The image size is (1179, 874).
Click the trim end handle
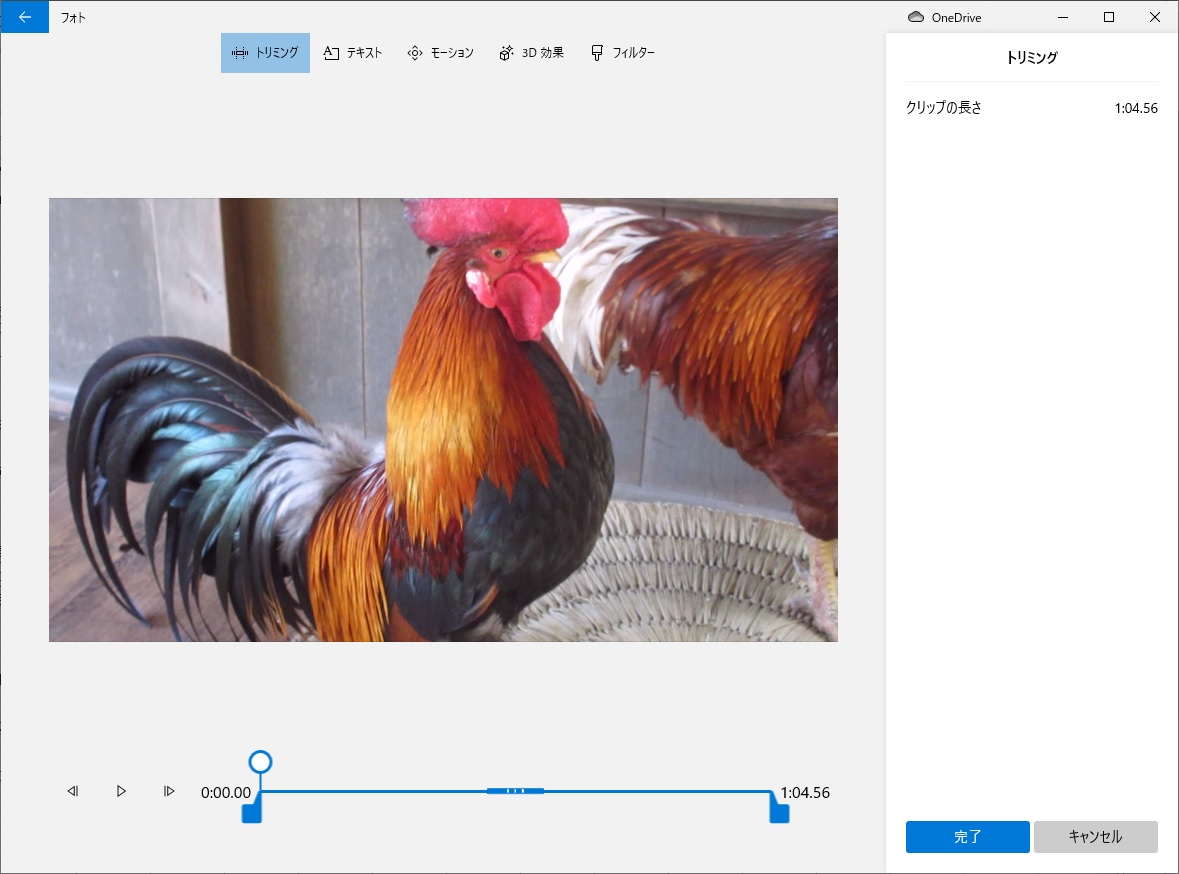[x=780, y=812]
